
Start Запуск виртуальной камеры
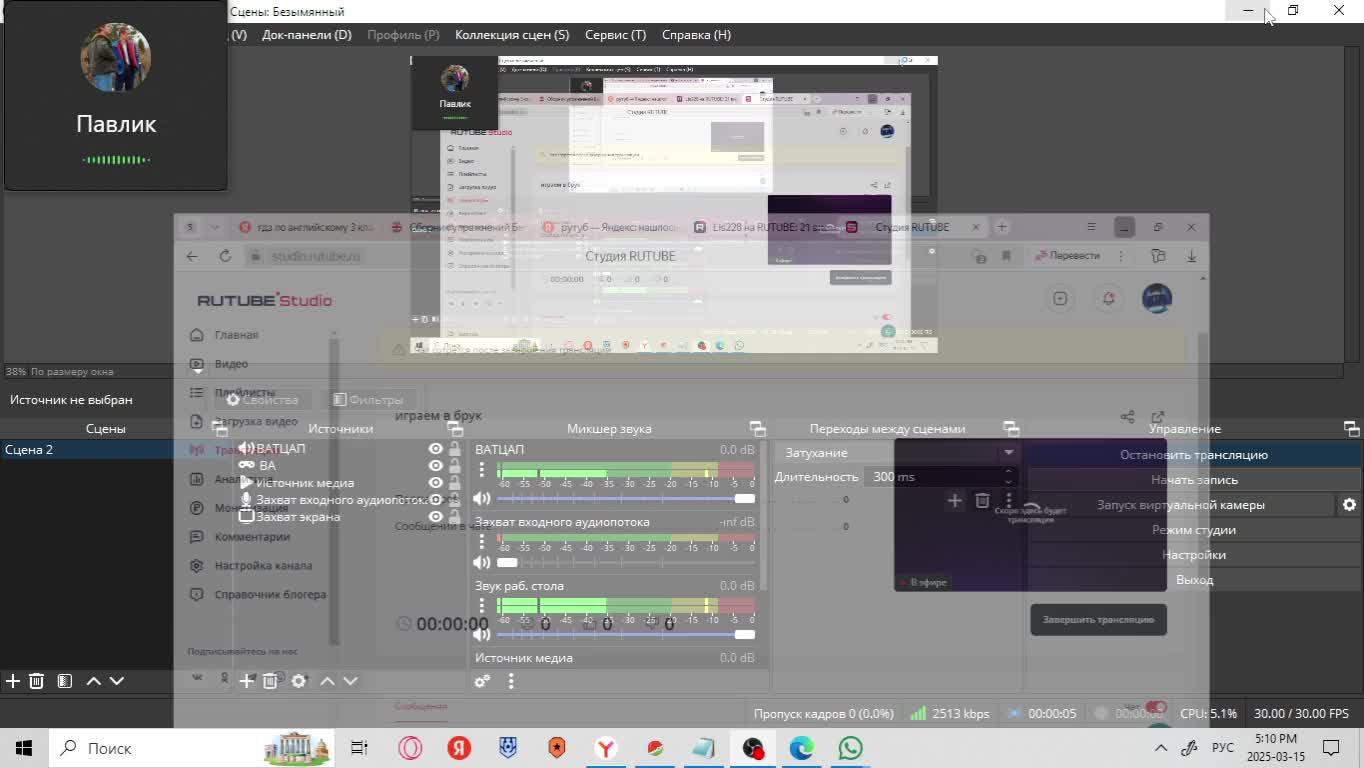1181,505
